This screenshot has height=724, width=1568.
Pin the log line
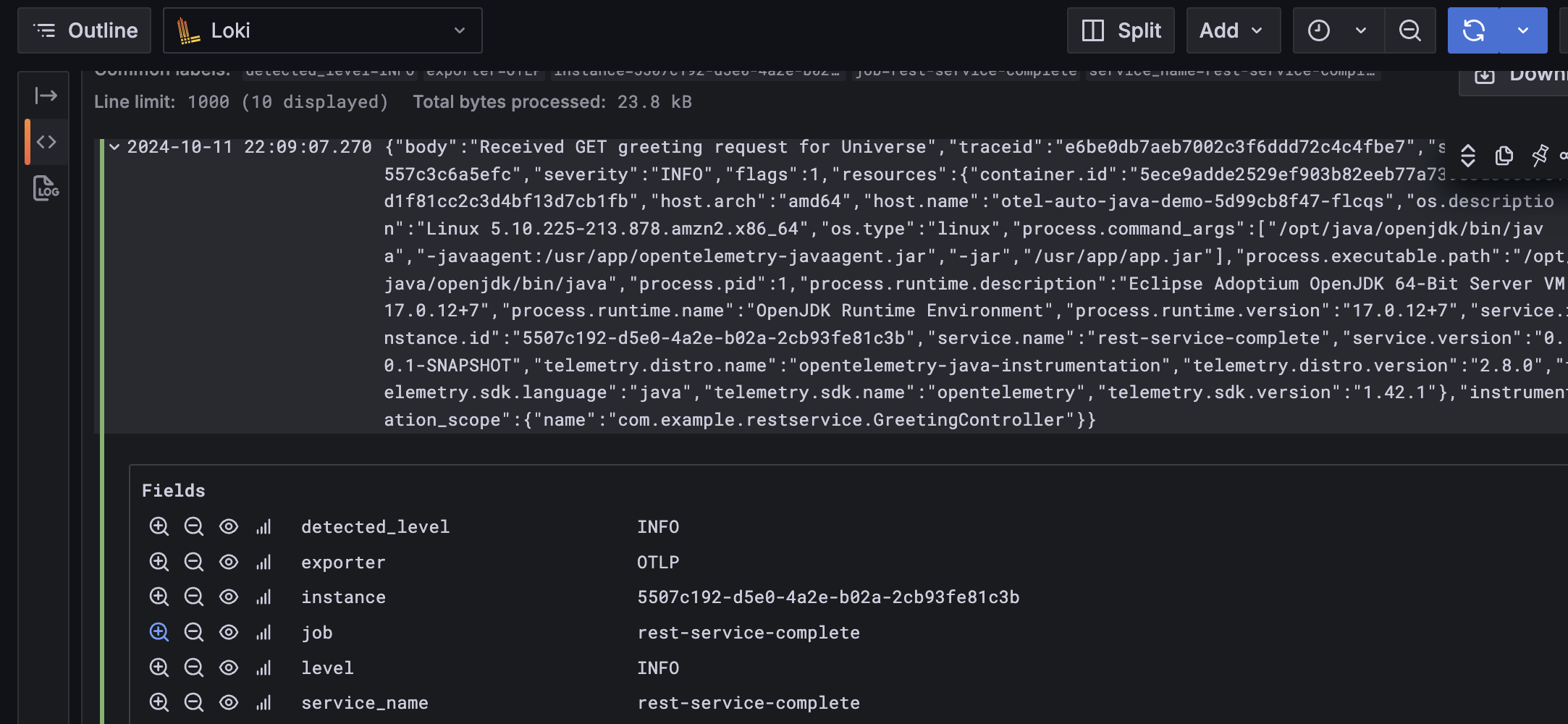[1539, 156]
